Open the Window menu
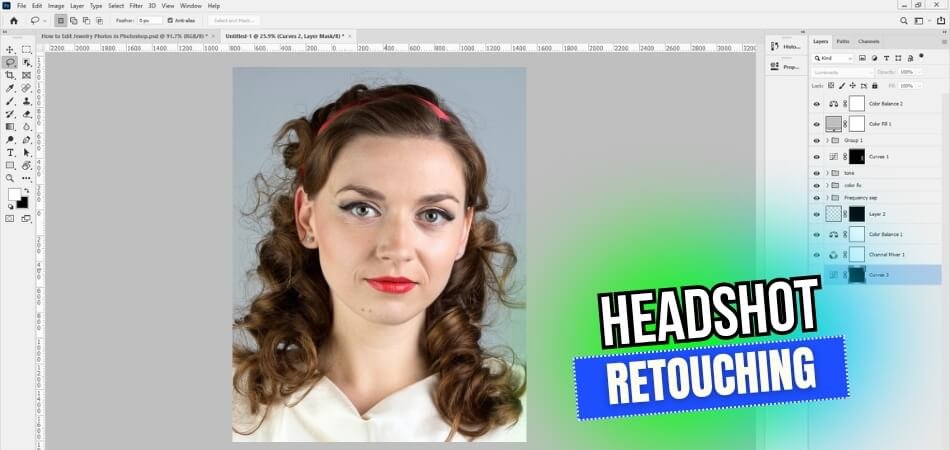Screen dimensions: 950x450 190,5
